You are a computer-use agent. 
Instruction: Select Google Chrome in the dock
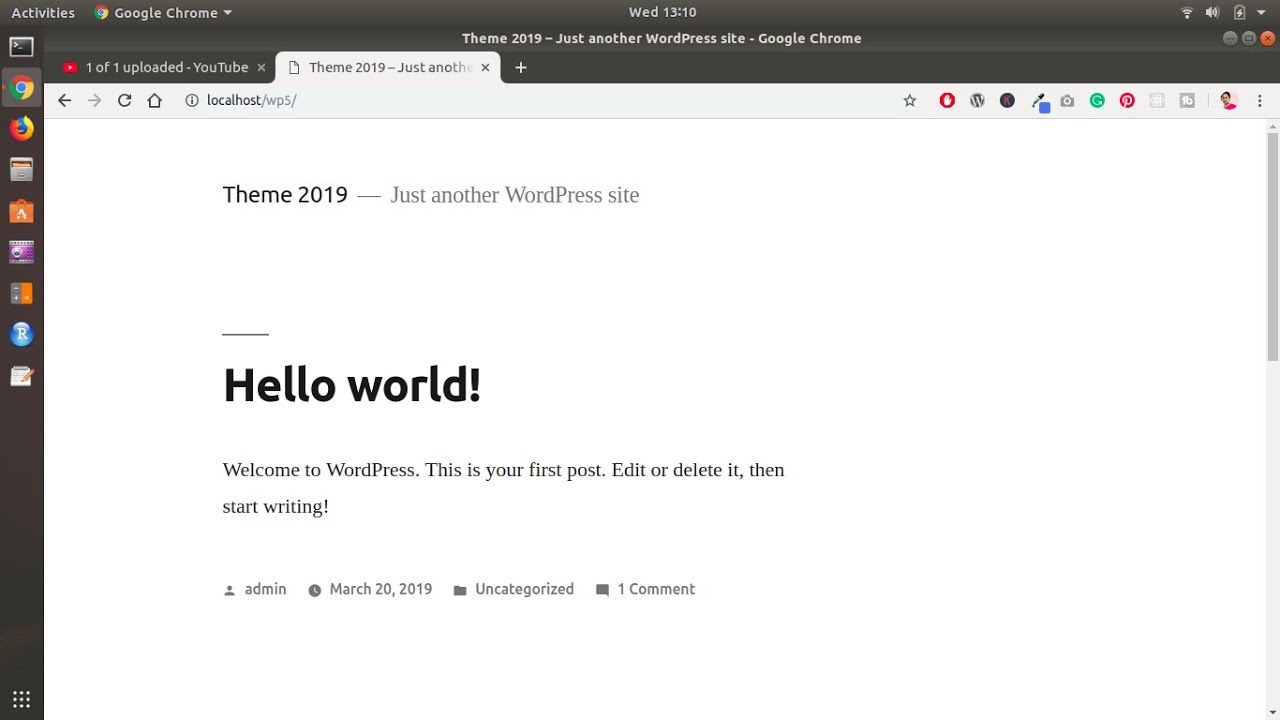pyautogui.click(x=21, y=88)
